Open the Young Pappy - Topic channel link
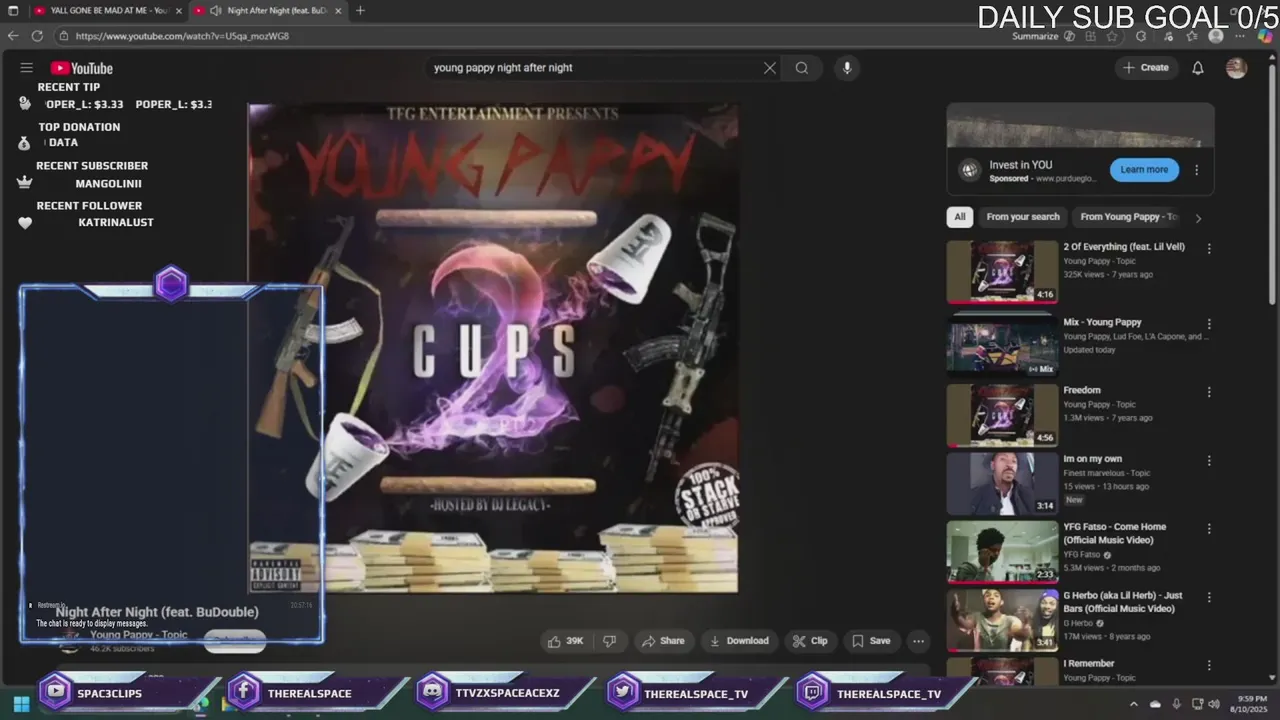The height and width of the screenshot is (720, 1280). point(139,635)
